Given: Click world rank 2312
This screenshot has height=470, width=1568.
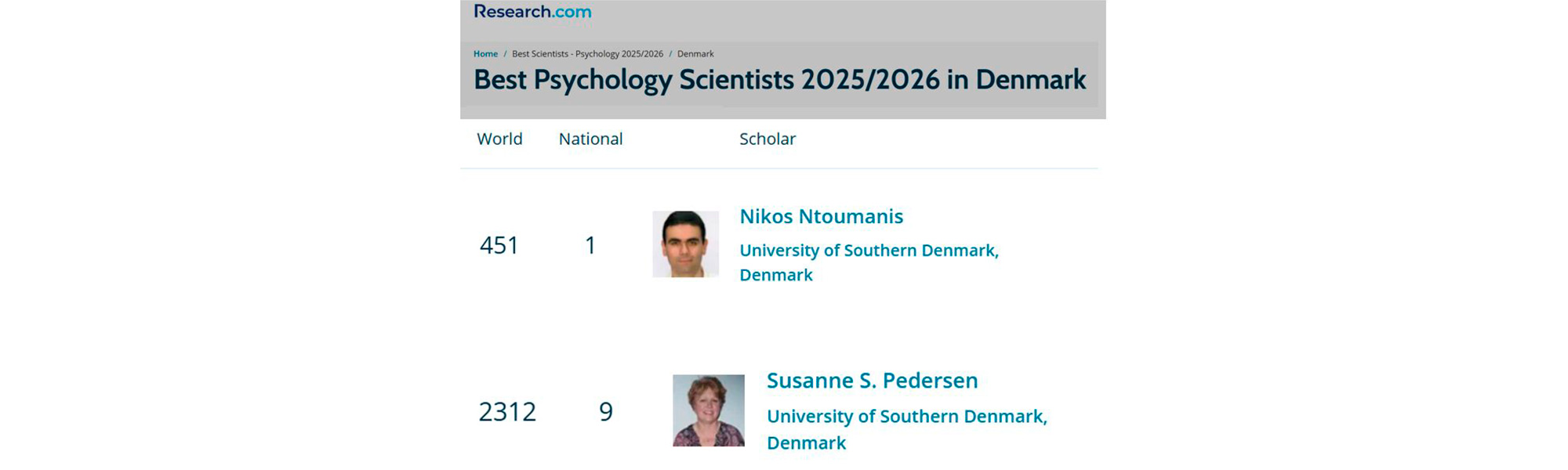Looking at the screenshot, I should click(x=507, y=412).
